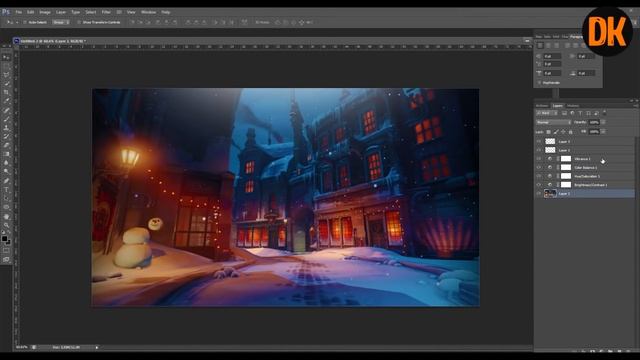Open the Auto-Select Group dropdown
This screenshot has height=360, width=640.
pos(60,22)
